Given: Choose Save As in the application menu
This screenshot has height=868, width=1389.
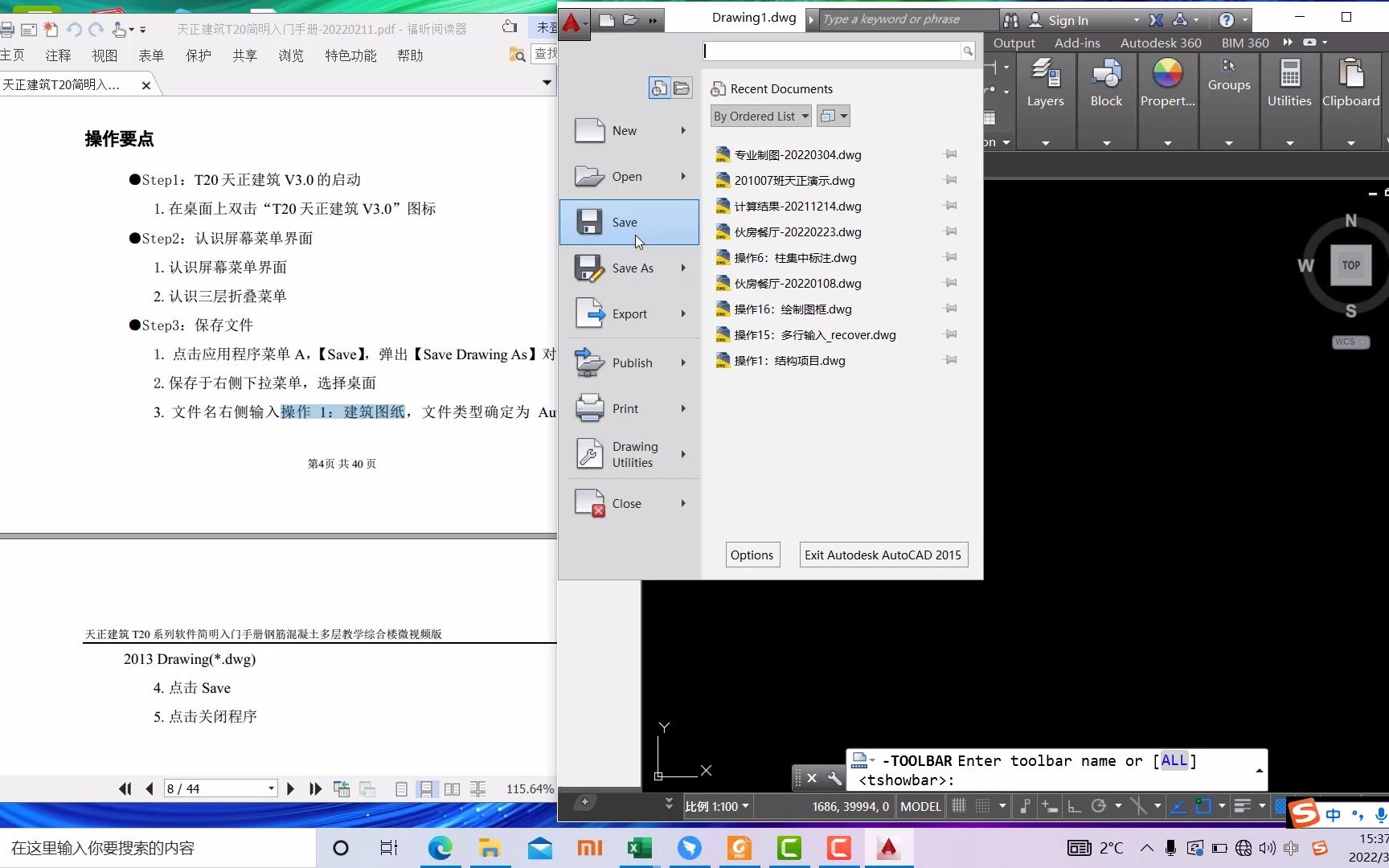Looking at the screenshot, I should point(630,268).
